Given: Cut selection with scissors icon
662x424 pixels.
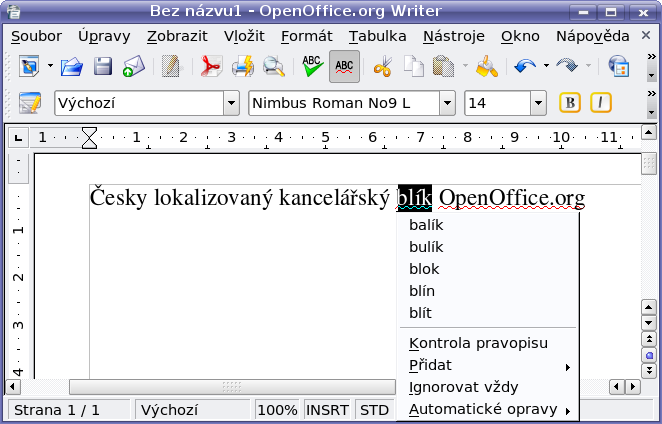Looking at the screenshot, I should (x=383, y=66).
